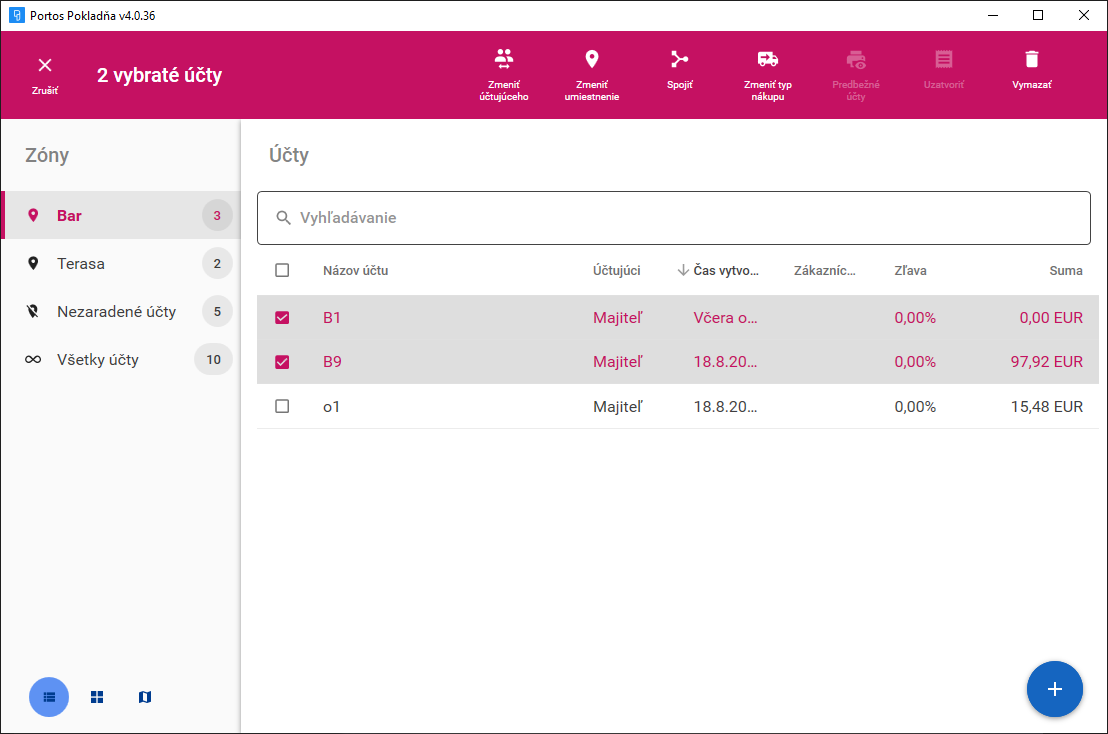Image resolution: width=1108 pixels, height=734 pixels.
Task: Switch to list view layout
Action: (x=49, y=697)
